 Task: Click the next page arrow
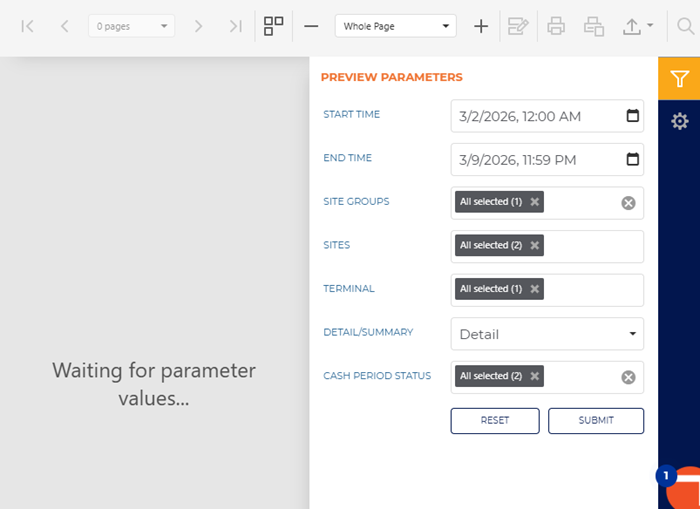tap(198, 26)
